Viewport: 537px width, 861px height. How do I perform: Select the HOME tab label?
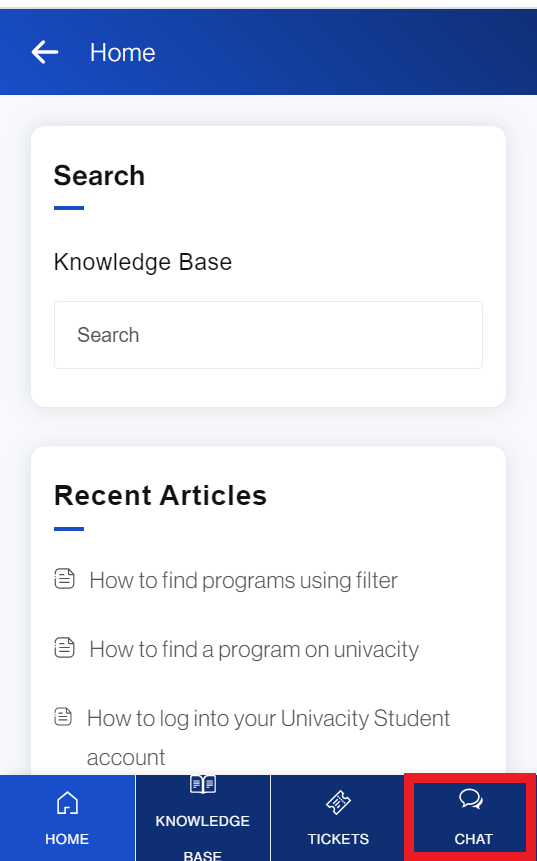coord(67,839)
